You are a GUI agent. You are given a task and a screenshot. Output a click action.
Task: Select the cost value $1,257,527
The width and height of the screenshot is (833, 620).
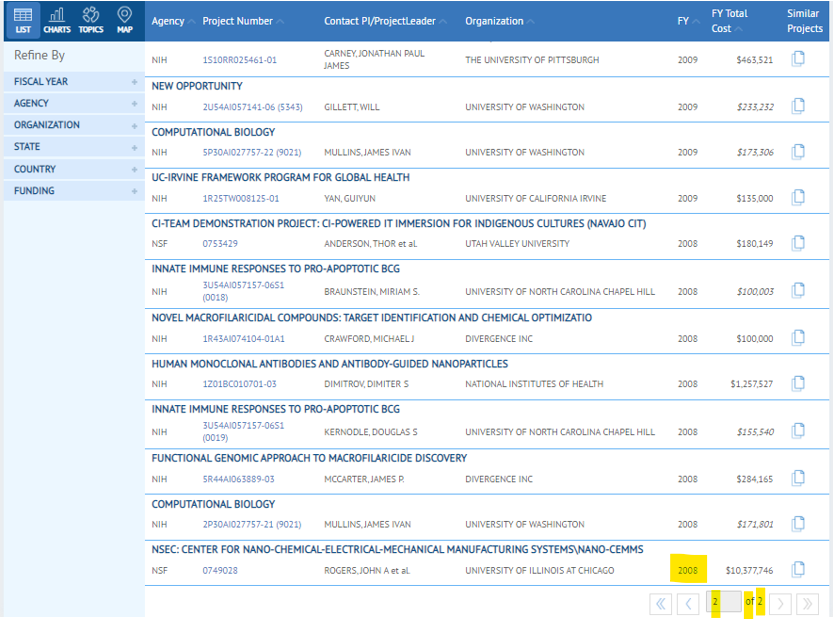click(x=752, y=384)
